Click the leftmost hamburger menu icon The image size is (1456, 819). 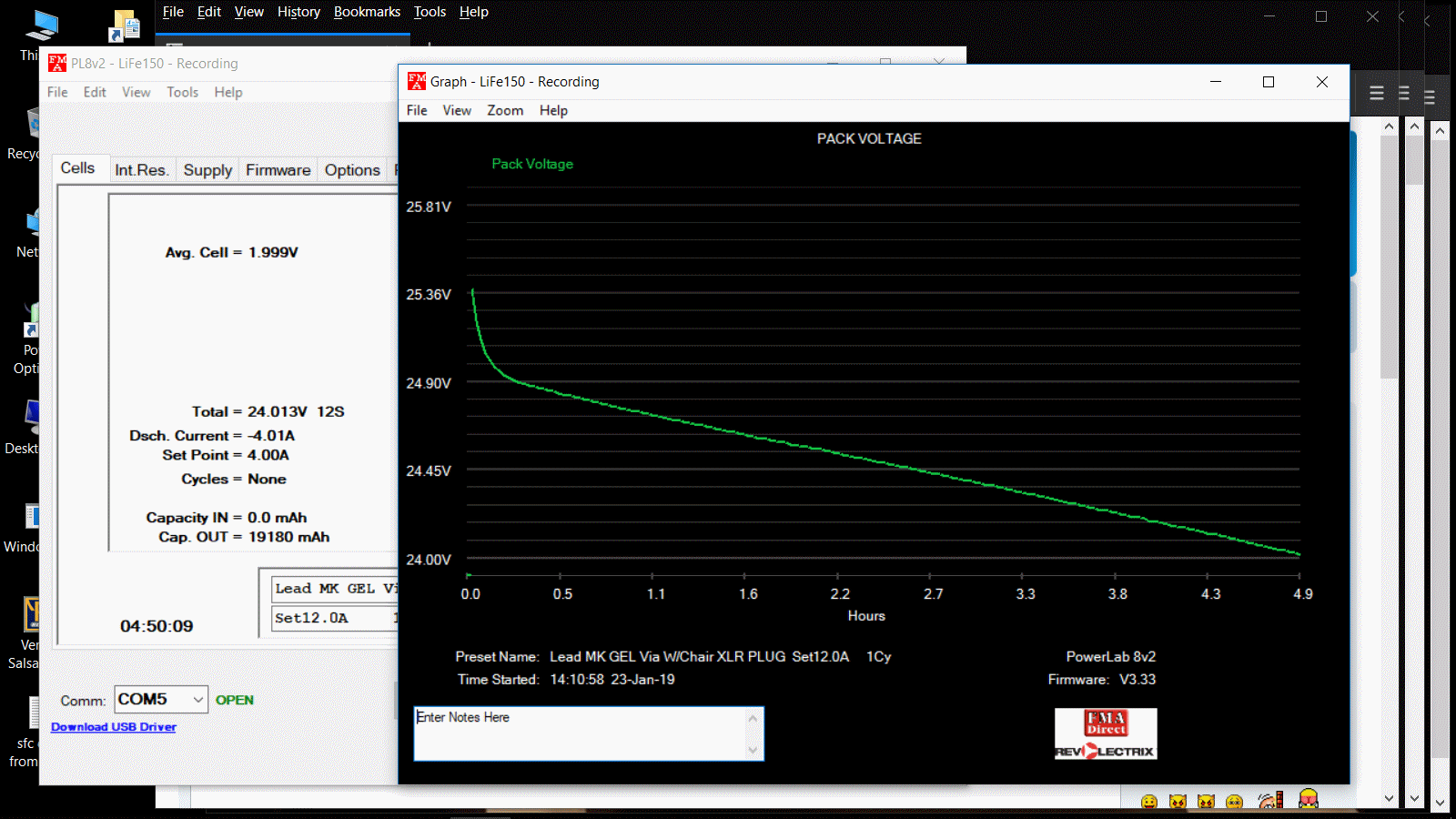pyautogui.click(x=1377, y=93)
